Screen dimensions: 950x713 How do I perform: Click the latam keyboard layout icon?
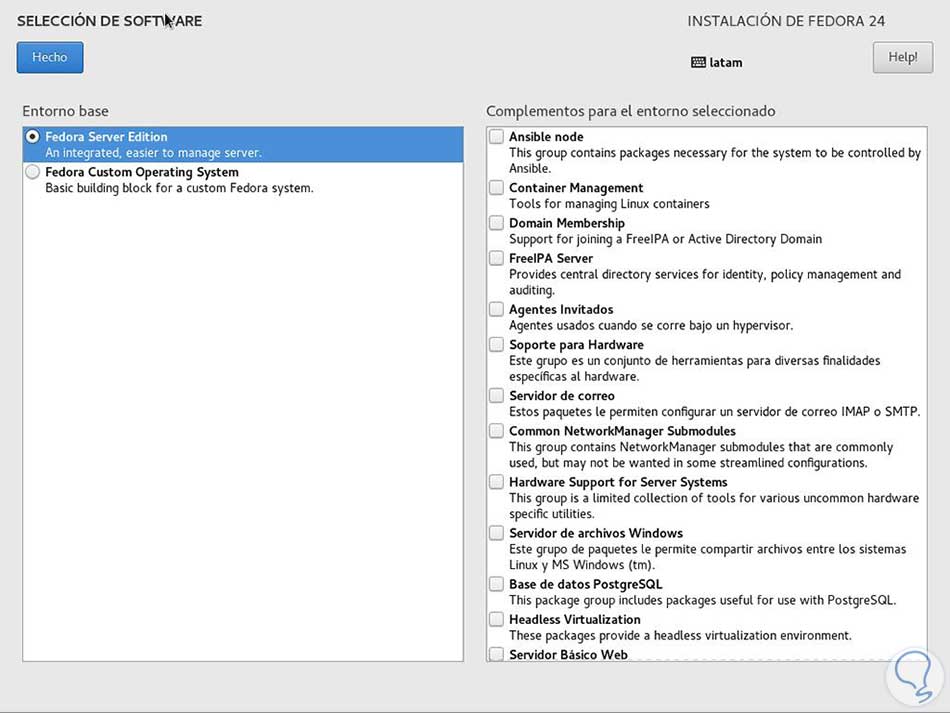point(698,62)
